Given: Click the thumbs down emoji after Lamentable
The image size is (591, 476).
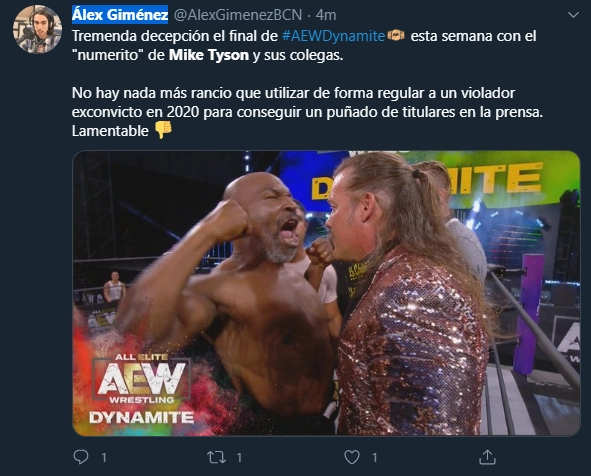Looking at the screenshot, I should [x=163, y=130].
